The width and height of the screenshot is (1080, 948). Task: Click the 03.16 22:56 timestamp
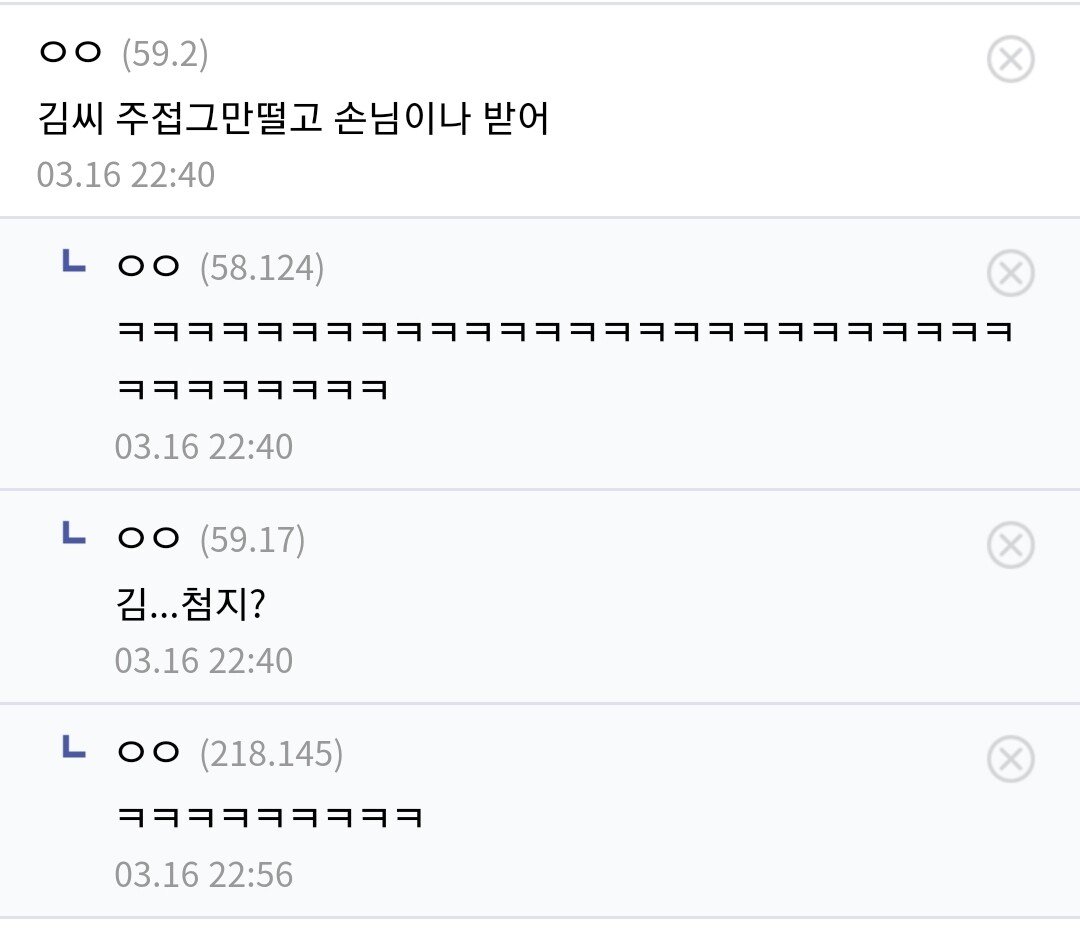coord(204,875)
